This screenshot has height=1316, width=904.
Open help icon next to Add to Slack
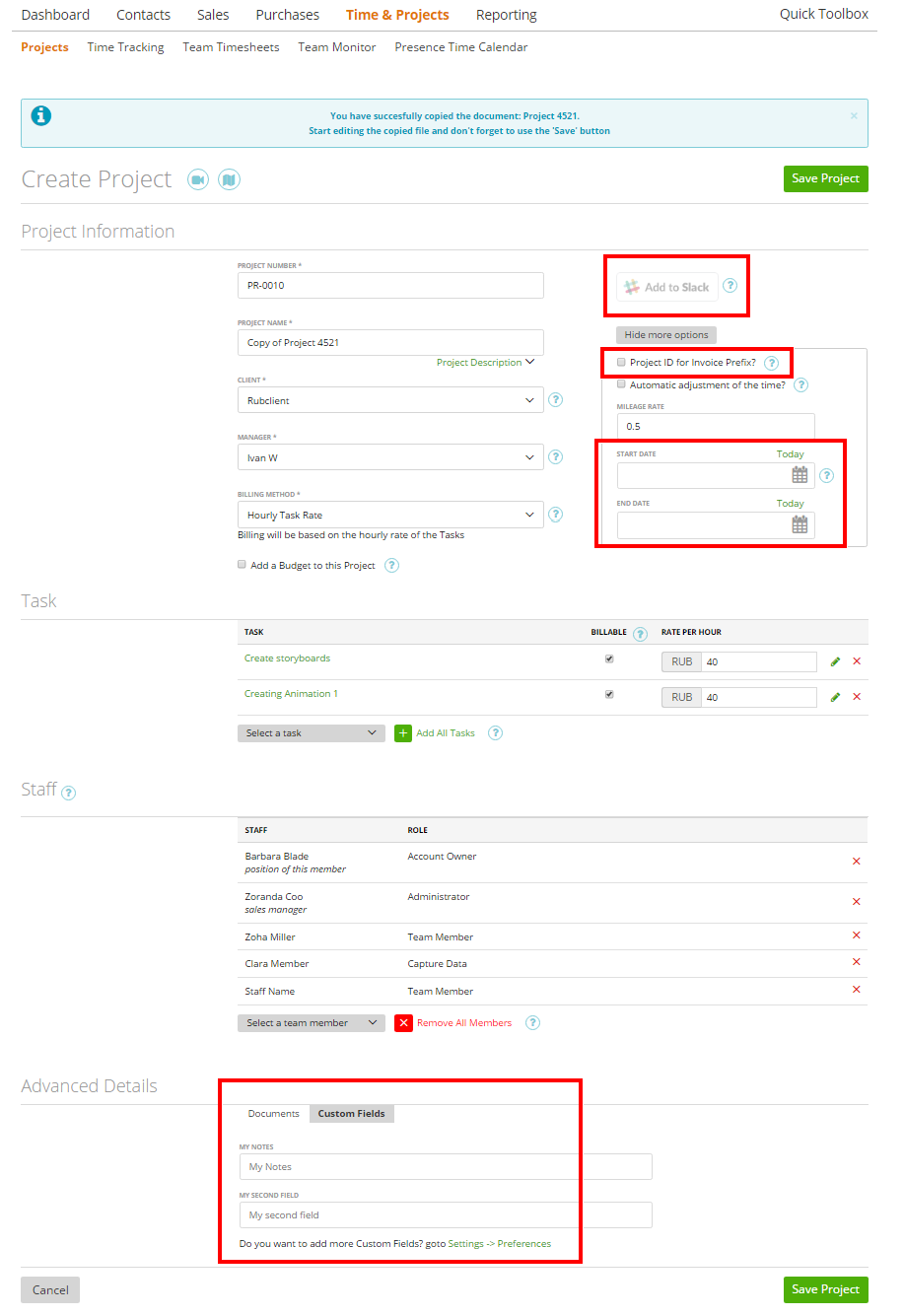730,286
